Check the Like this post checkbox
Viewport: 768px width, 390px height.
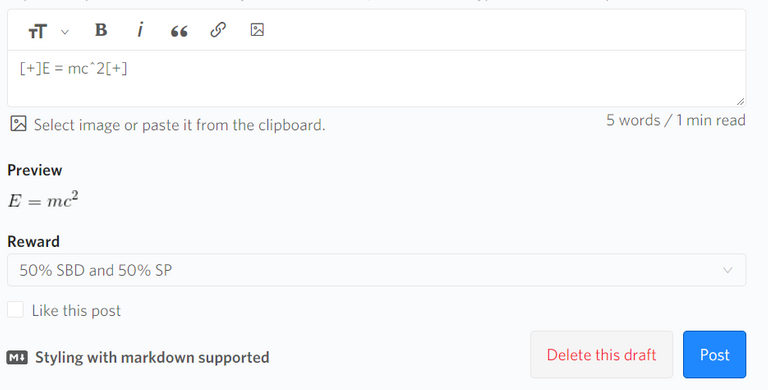click(15, 310)
